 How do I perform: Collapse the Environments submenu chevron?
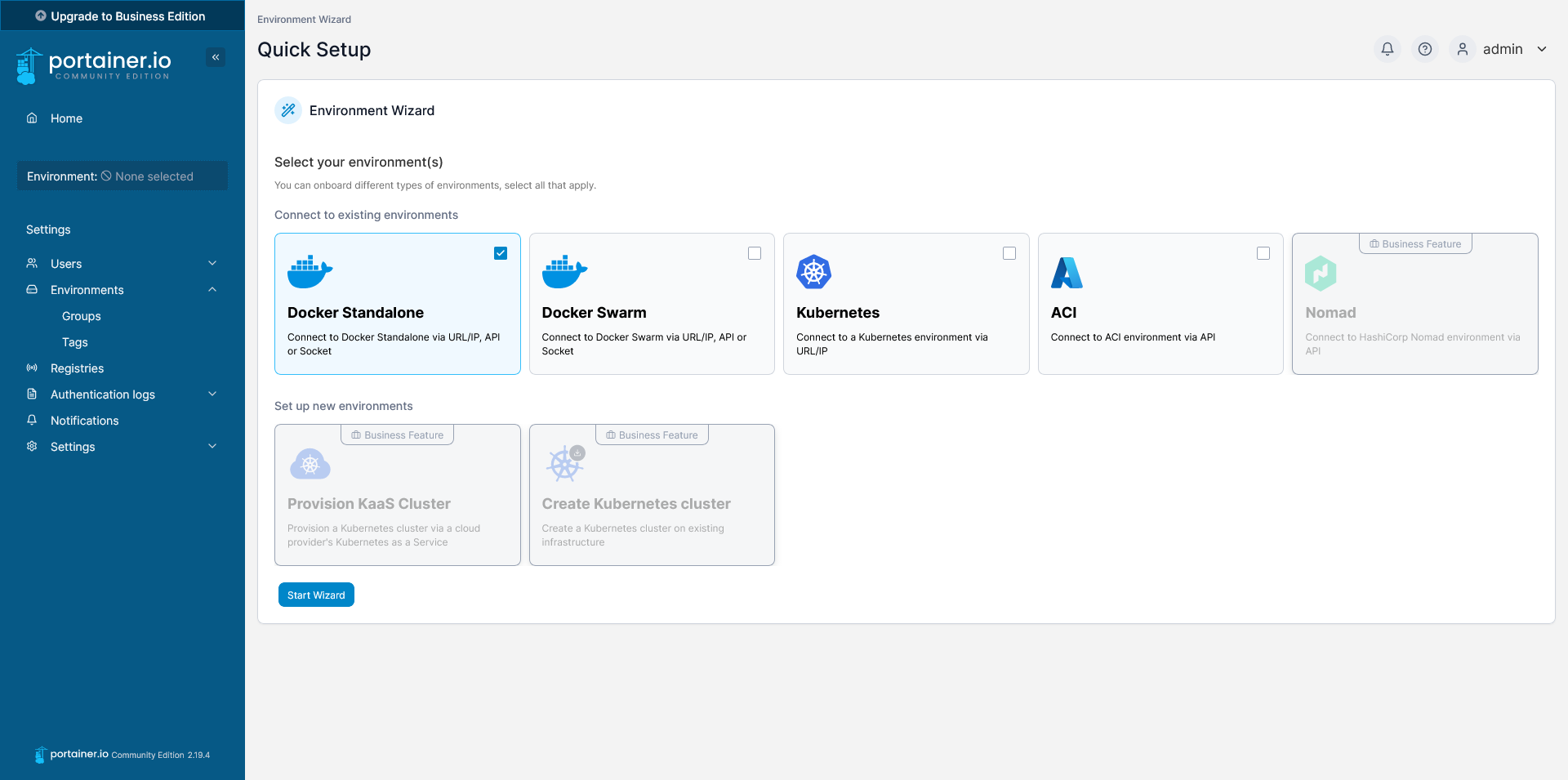[x=212, y=289]
